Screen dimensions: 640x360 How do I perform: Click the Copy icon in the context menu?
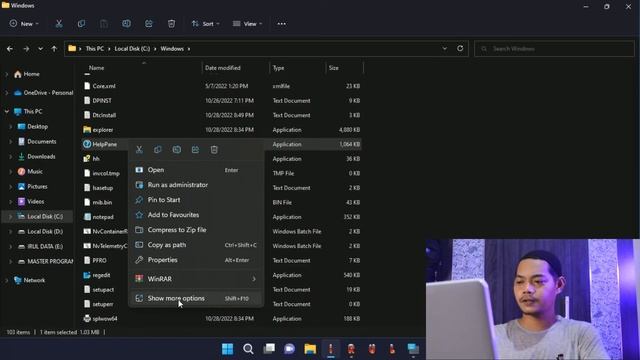coord(158,149)
